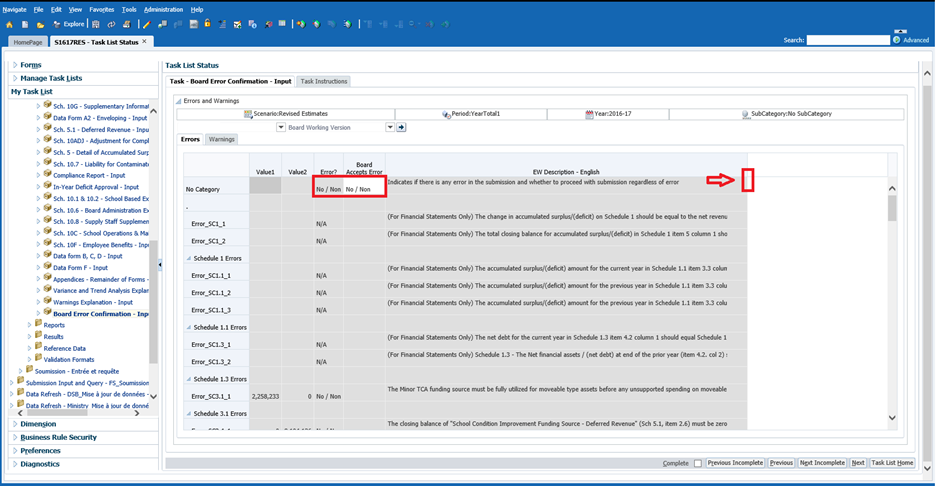The width and height of the screenshot is (936, 486).
Task: Click the task tree vertical scrollbar up arrow
Action: (153, 111)
